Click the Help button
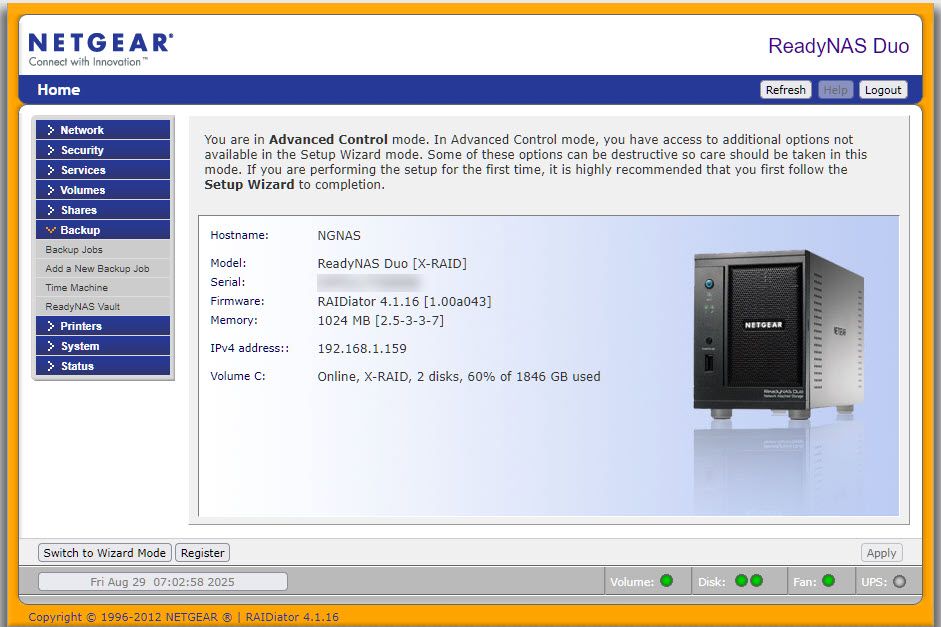This screenshot has height=627, width=941. click(x=835, y=89)
